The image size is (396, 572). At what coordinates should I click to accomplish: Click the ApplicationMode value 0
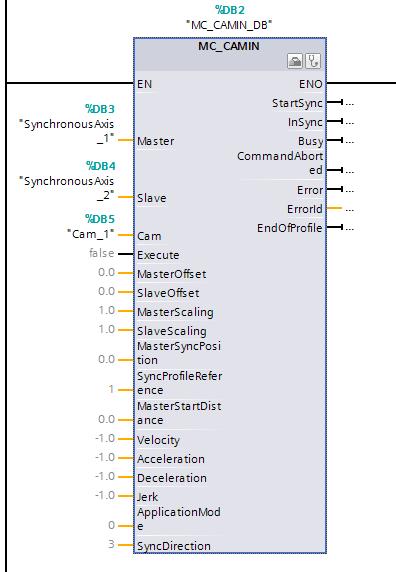pos(111,525)
